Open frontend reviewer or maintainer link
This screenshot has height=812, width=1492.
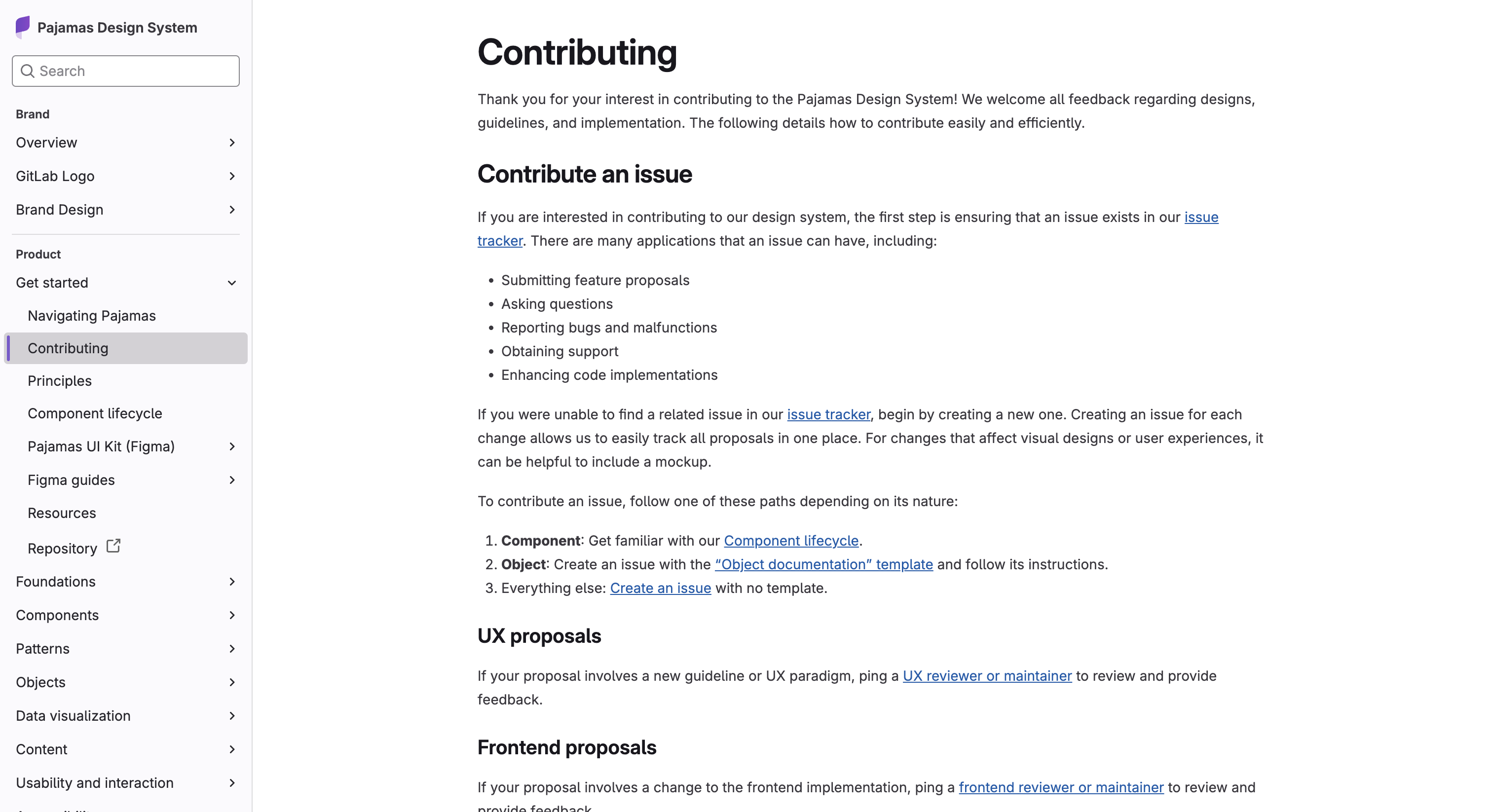pos(1061,787)
